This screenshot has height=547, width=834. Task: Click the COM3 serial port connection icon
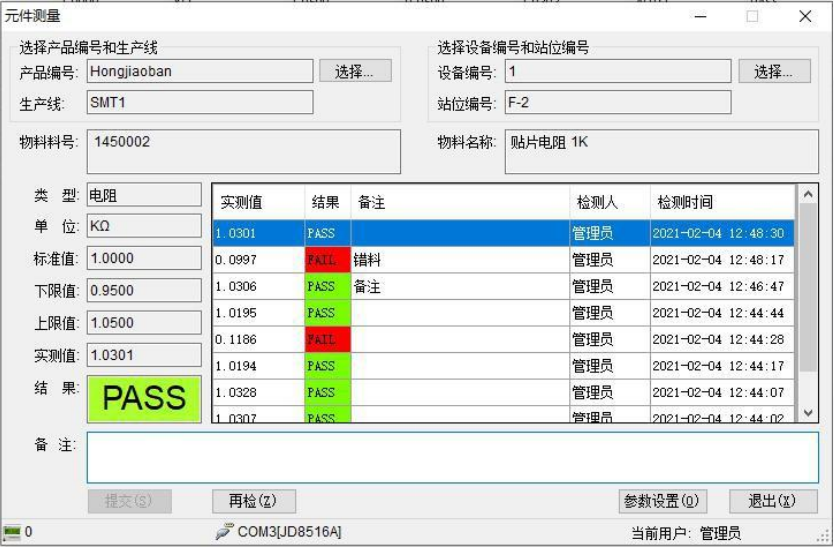[224, 532]
